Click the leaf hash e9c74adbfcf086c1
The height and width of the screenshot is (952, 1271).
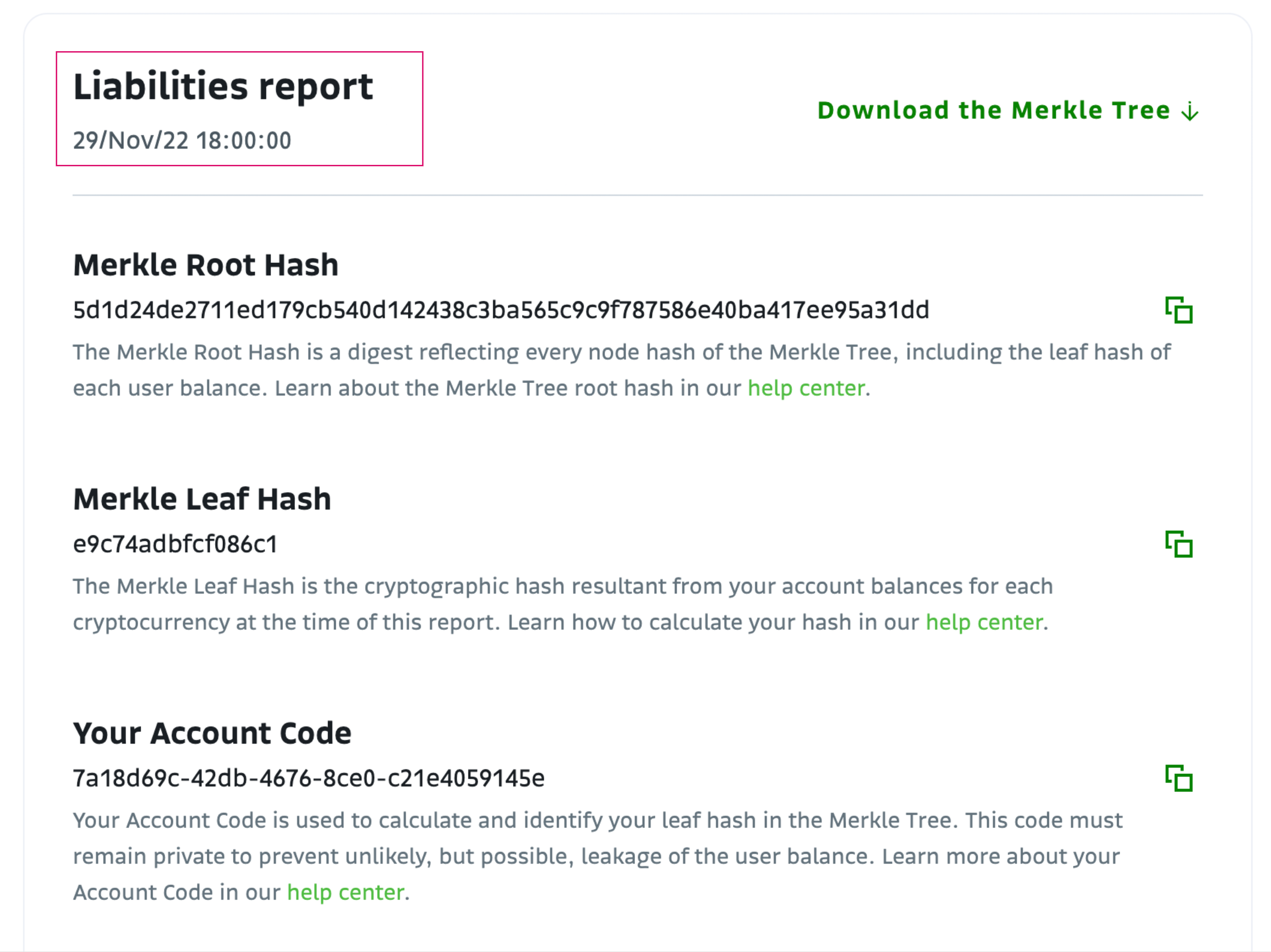point(176,544)
